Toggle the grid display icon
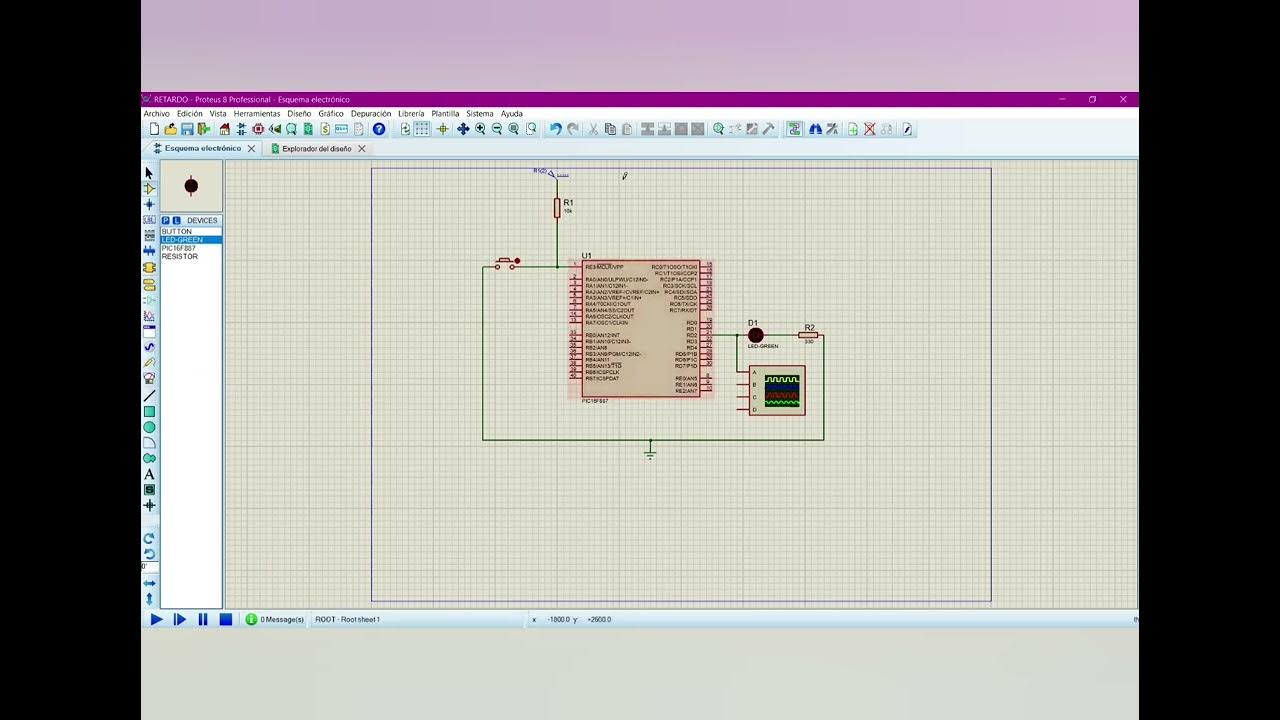 pyautogui.click(x=422, y=129)
